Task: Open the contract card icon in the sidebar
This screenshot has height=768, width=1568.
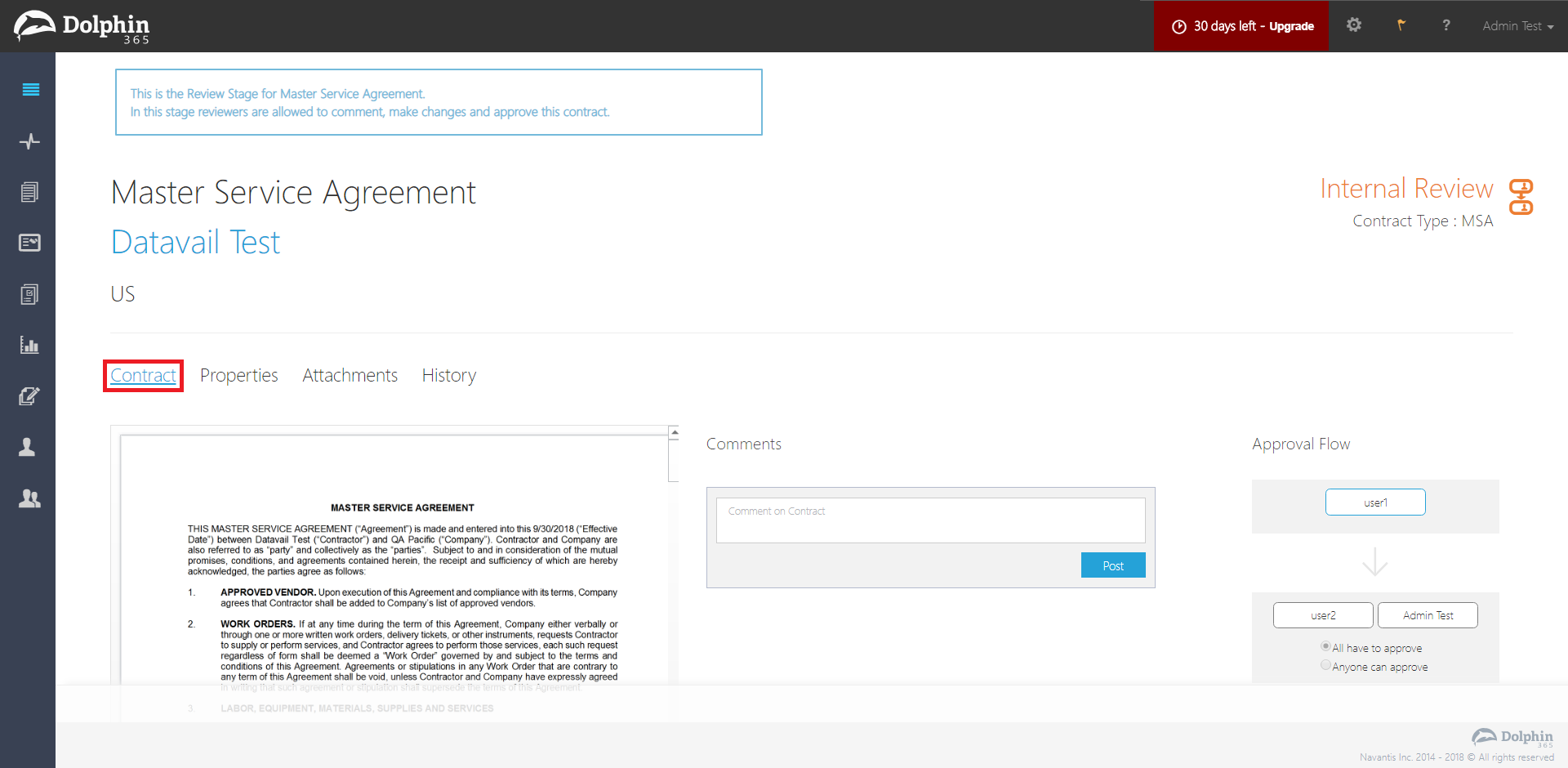Action: [x=29, y=243]
